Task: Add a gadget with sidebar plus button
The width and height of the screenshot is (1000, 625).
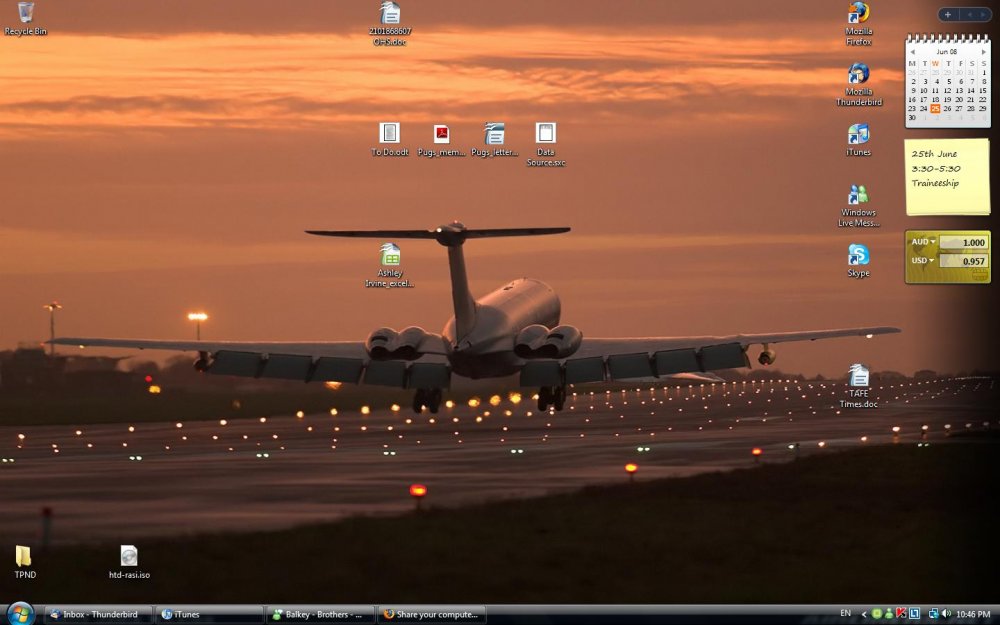Action: pyautogui.click(x=947, y=14)
